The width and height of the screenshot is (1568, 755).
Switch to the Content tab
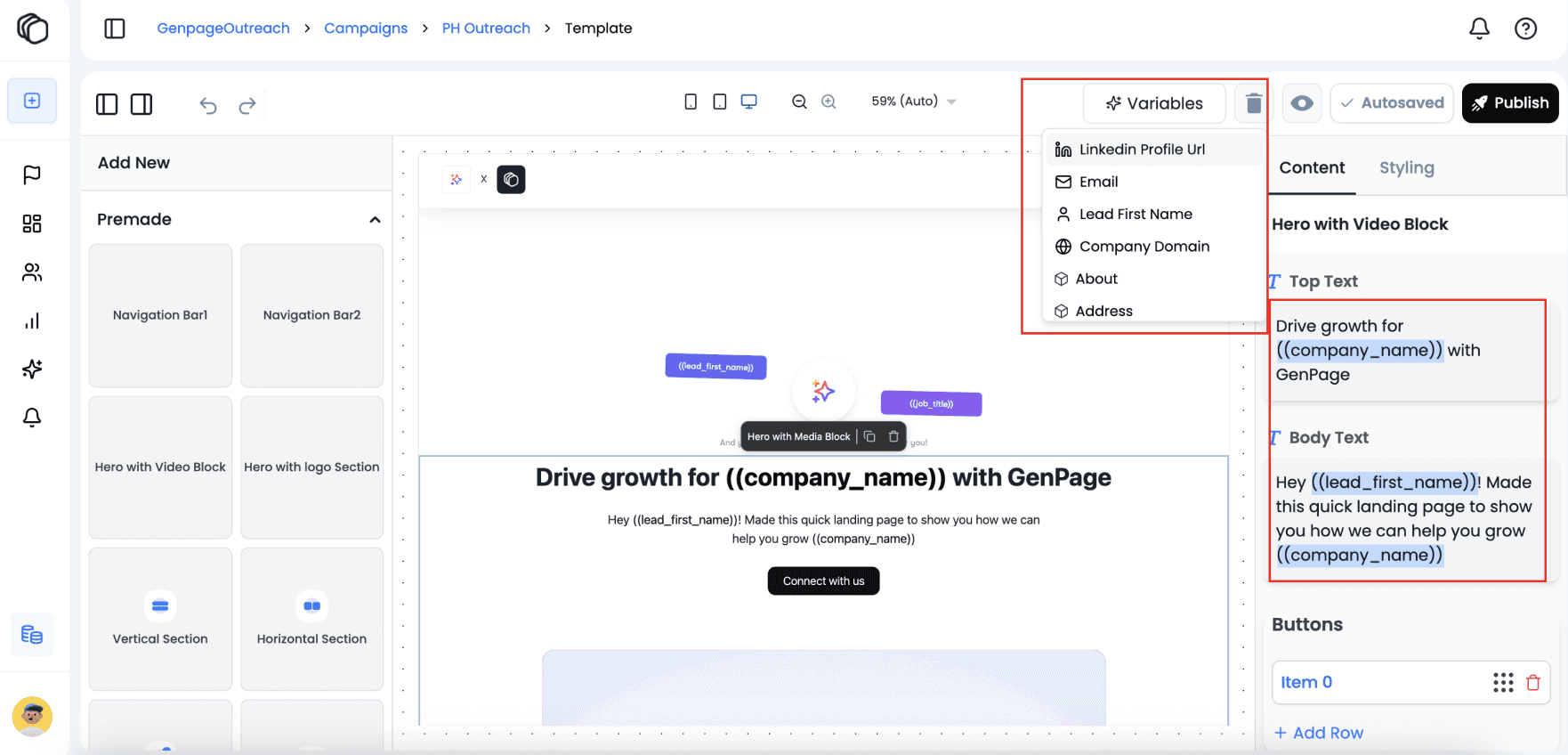point(1312,167)
